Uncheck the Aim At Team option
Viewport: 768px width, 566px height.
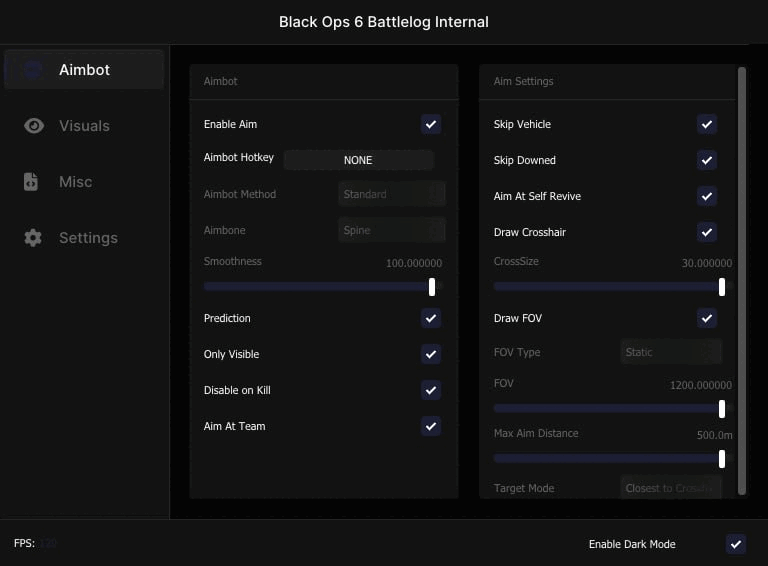[x=431, y=426]
